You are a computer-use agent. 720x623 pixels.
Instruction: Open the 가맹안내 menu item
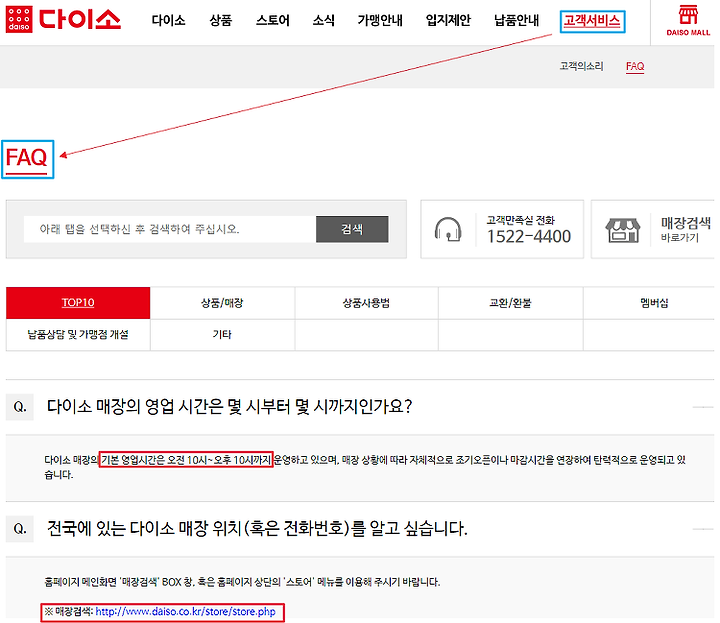pyautogui.click(x=380, y=21)
